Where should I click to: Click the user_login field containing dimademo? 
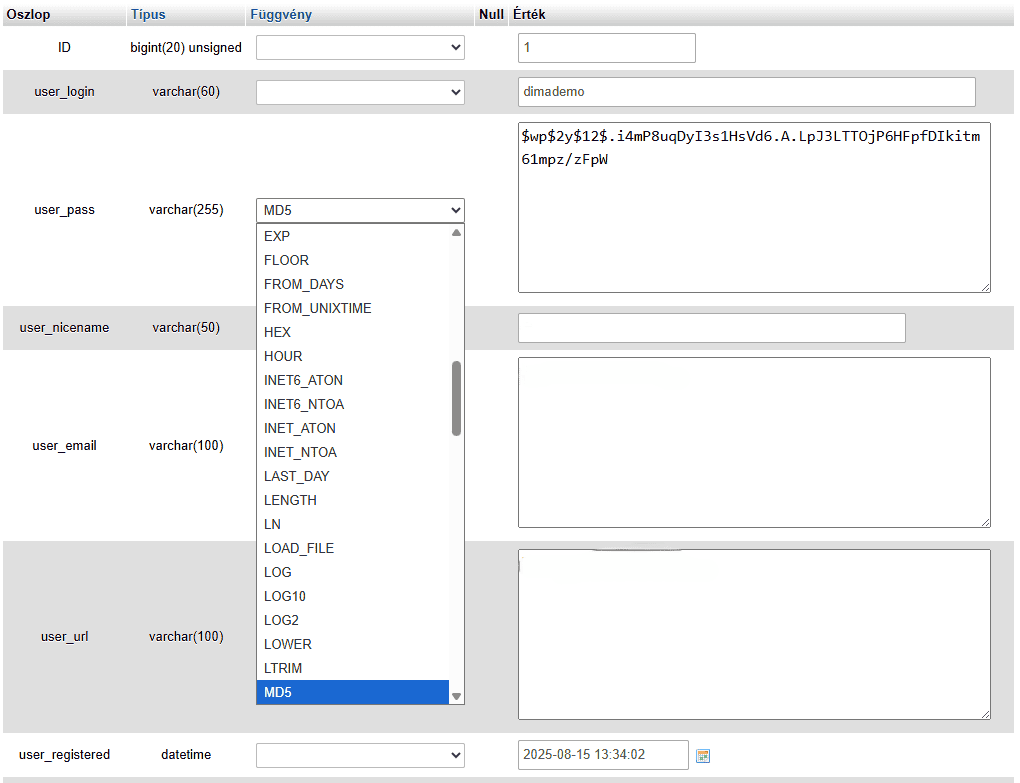click(x=746, y=92)
